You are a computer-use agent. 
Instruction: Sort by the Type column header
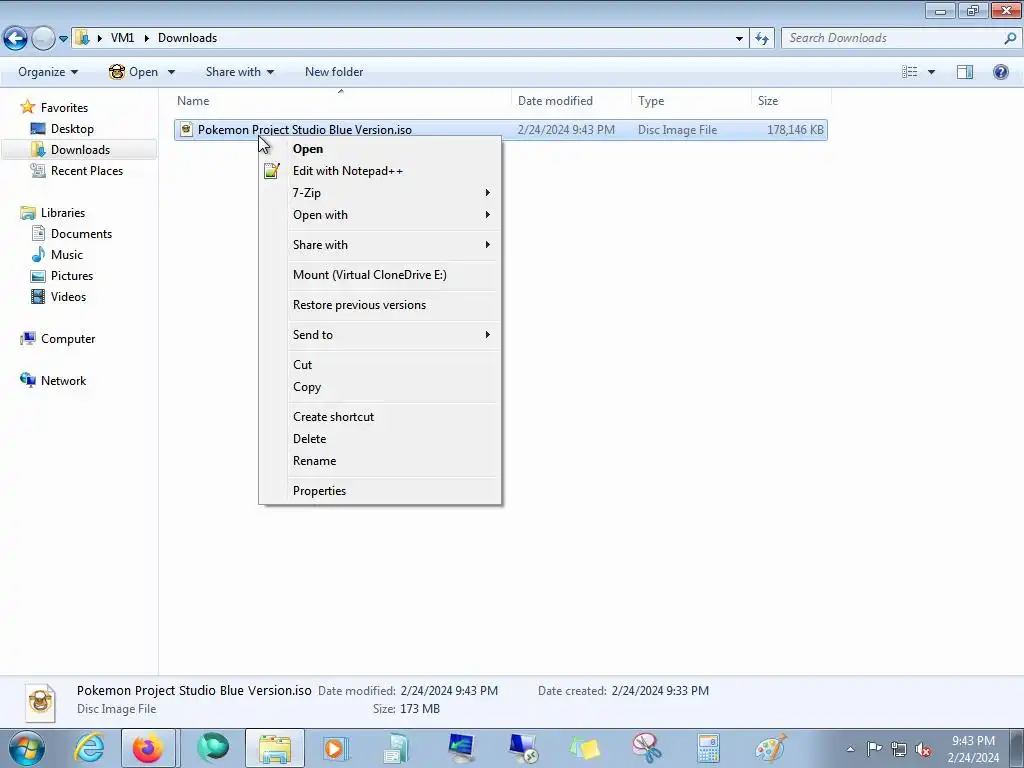[691, 101]
